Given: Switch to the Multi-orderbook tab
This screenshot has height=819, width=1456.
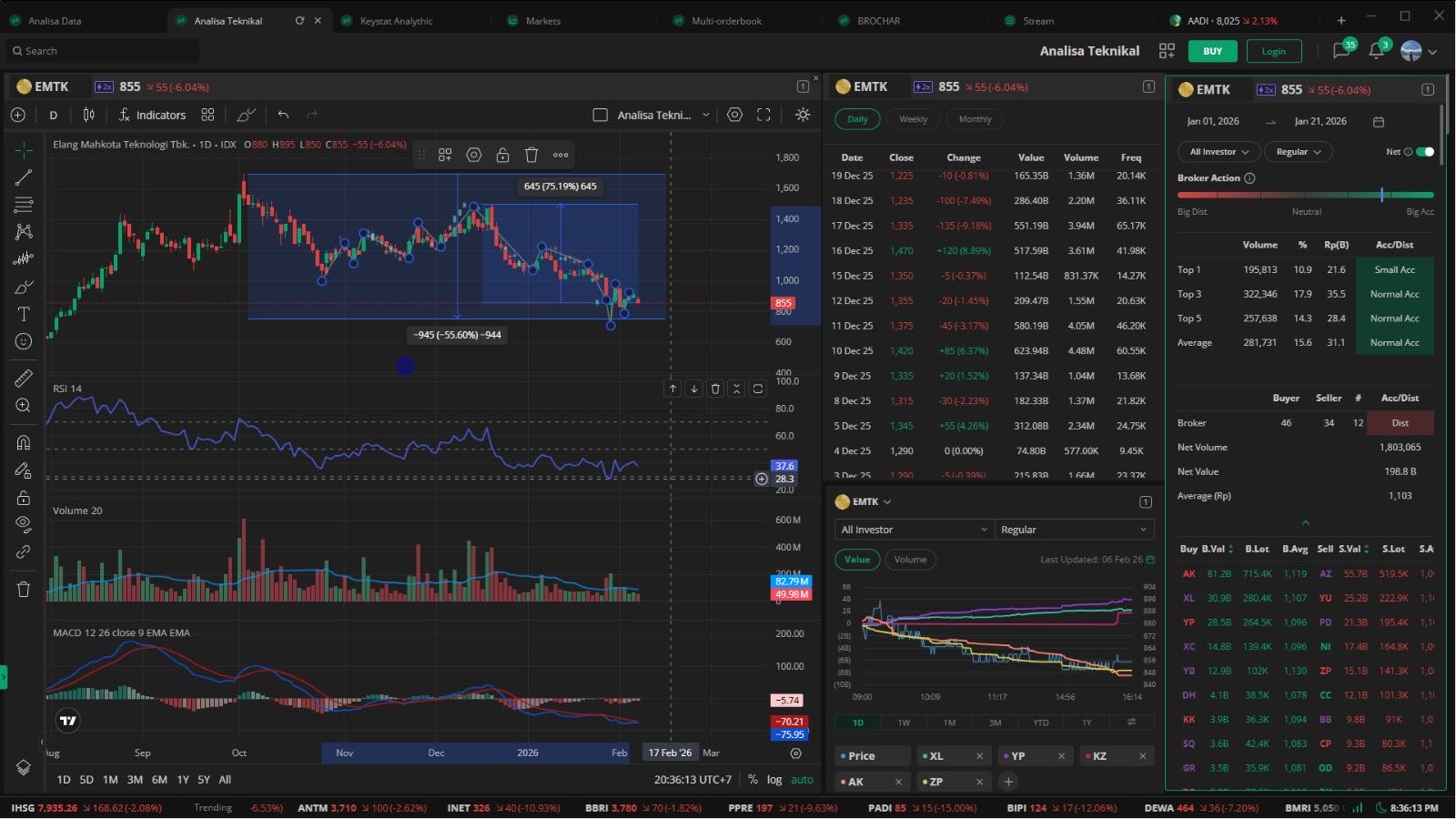Looking at the screenshot, I should pos(726,20).
